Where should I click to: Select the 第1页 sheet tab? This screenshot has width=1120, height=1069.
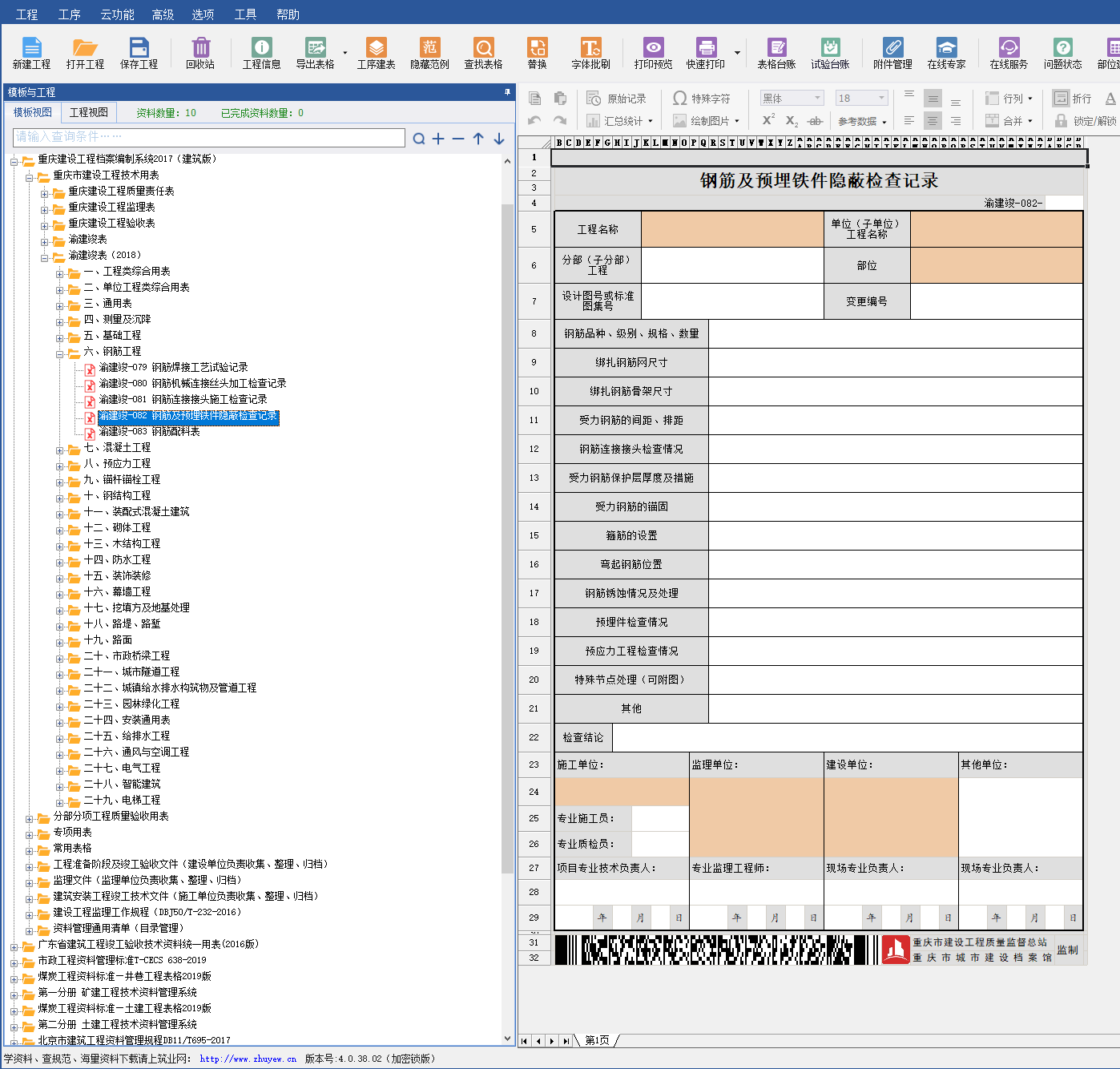point(597,1040)
